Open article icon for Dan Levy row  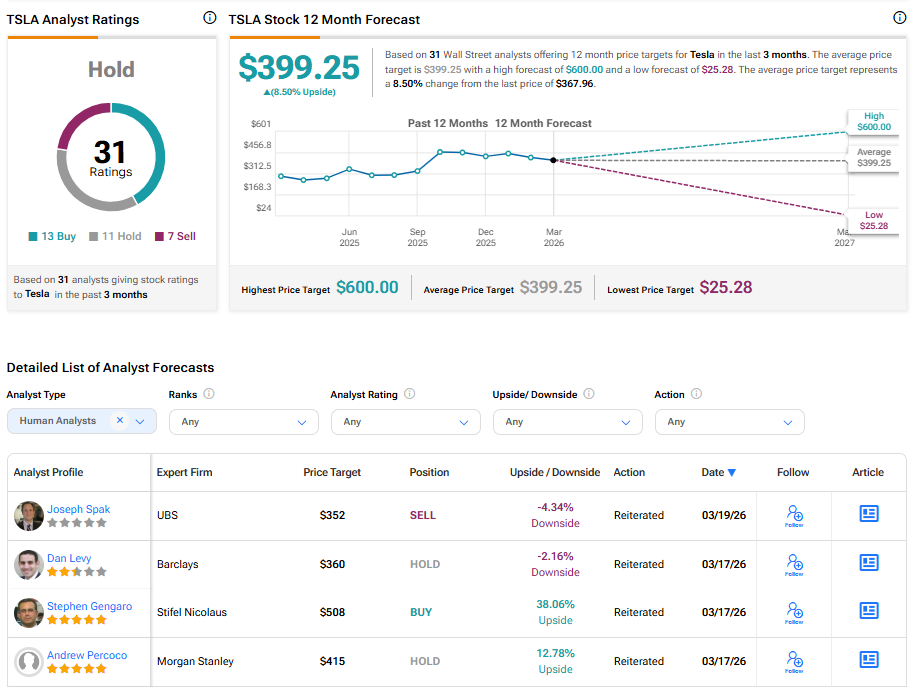[x=869, y=563]
